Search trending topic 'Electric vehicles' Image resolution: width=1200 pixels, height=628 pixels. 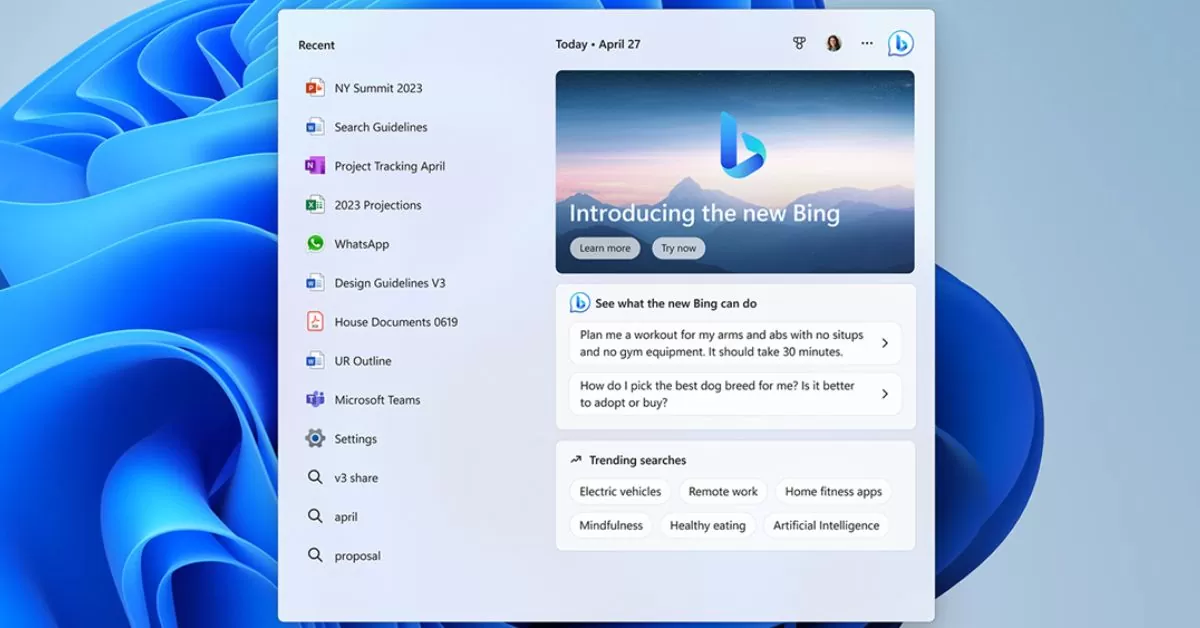click(x=620, y=492)
